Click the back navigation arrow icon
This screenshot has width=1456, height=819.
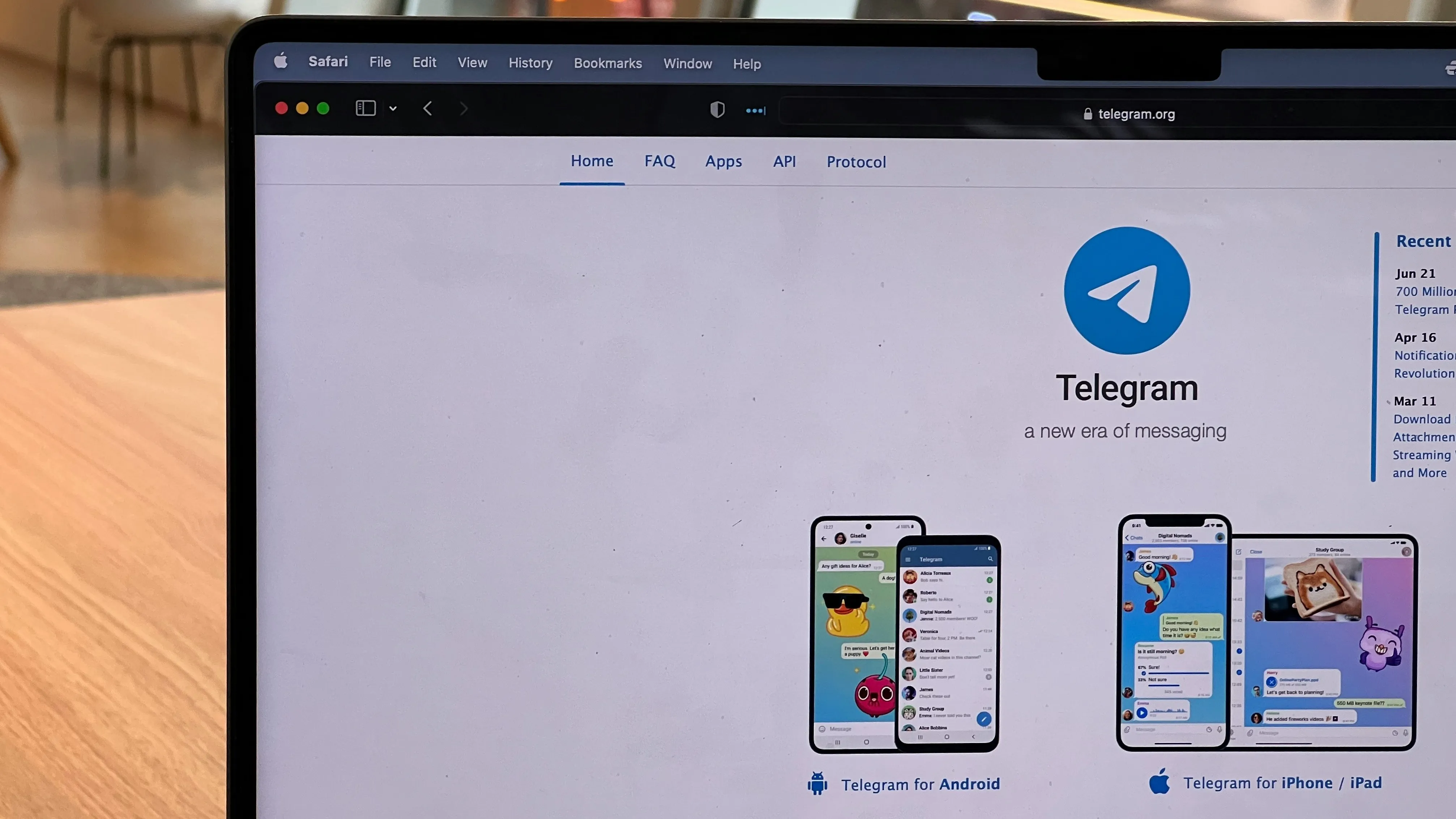[x=428, y=108]
